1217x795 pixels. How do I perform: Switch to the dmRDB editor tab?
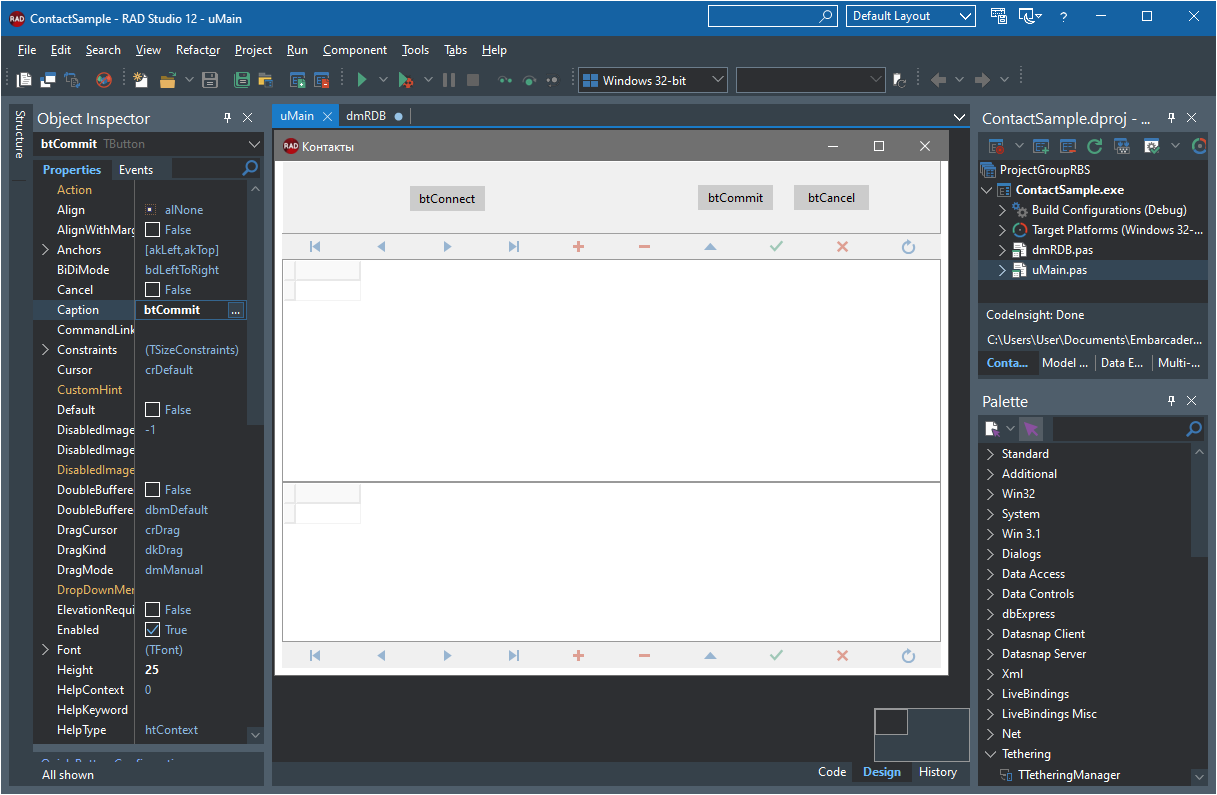click(x=366, y=116)
